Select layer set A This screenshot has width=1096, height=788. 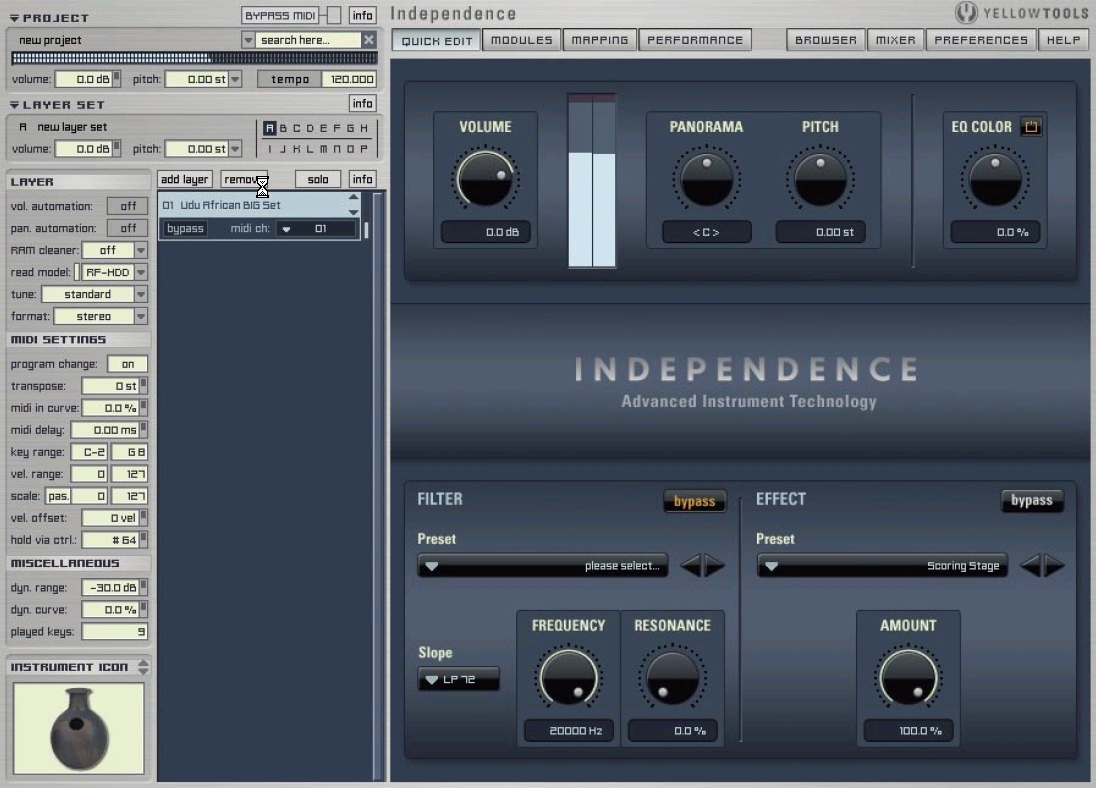click(269, 128)
